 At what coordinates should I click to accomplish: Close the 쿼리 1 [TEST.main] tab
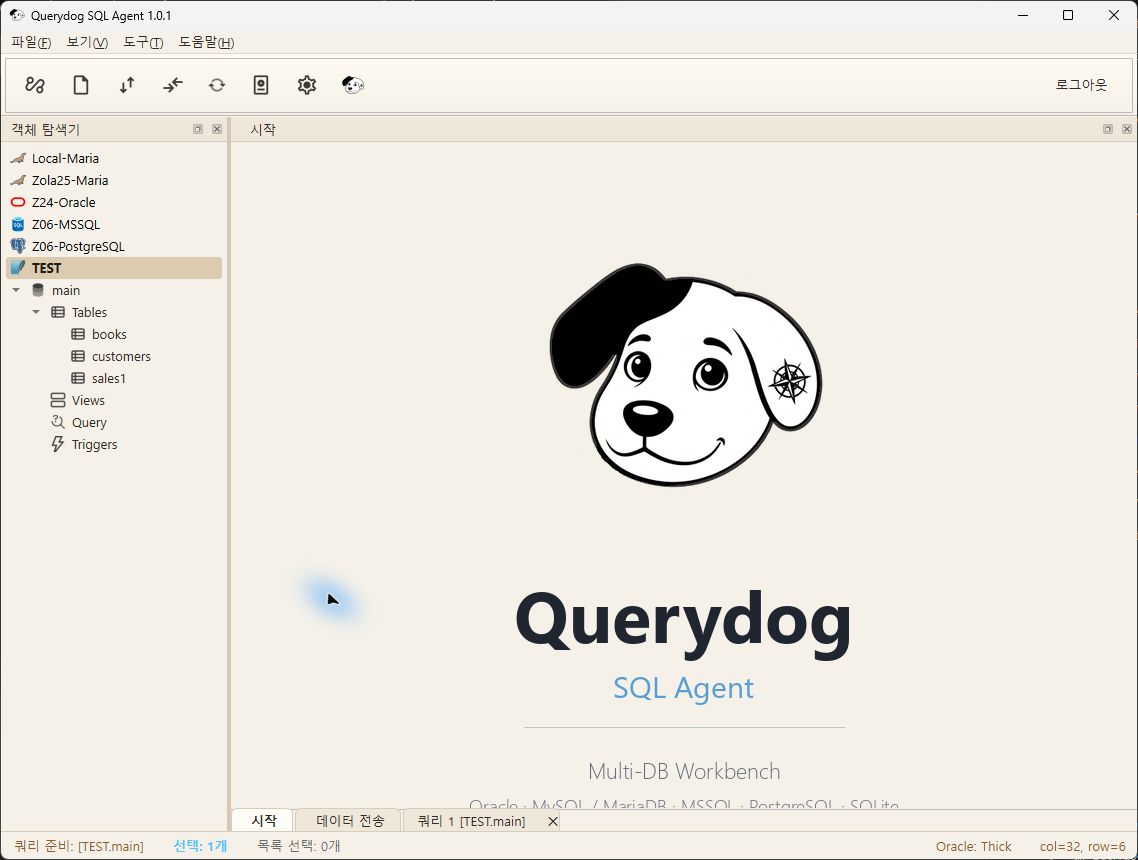coord(553,821)
